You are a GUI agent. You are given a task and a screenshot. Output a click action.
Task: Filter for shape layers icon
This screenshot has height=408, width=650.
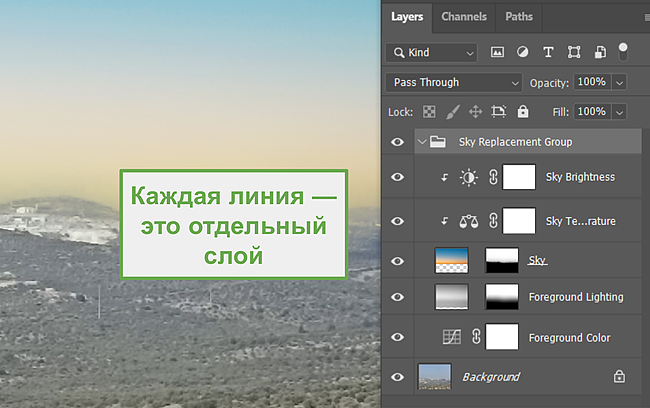(x=574, y=52)
